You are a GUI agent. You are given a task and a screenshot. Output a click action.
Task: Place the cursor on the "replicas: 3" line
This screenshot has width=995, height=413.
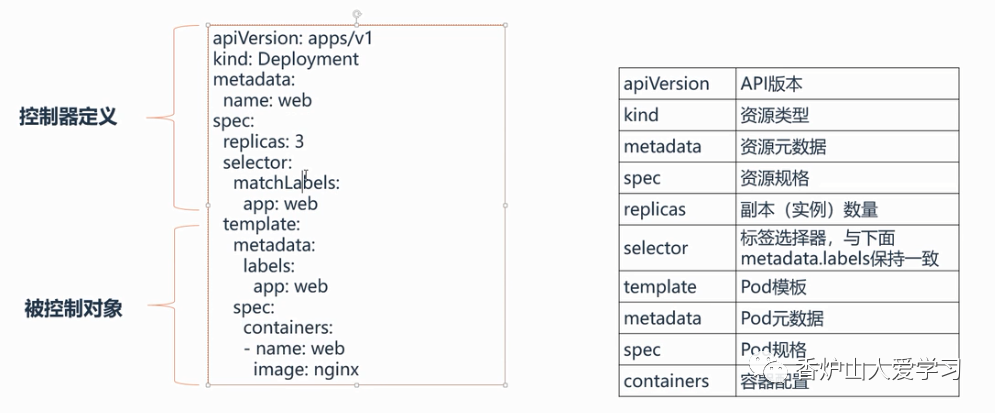[263, 141]
